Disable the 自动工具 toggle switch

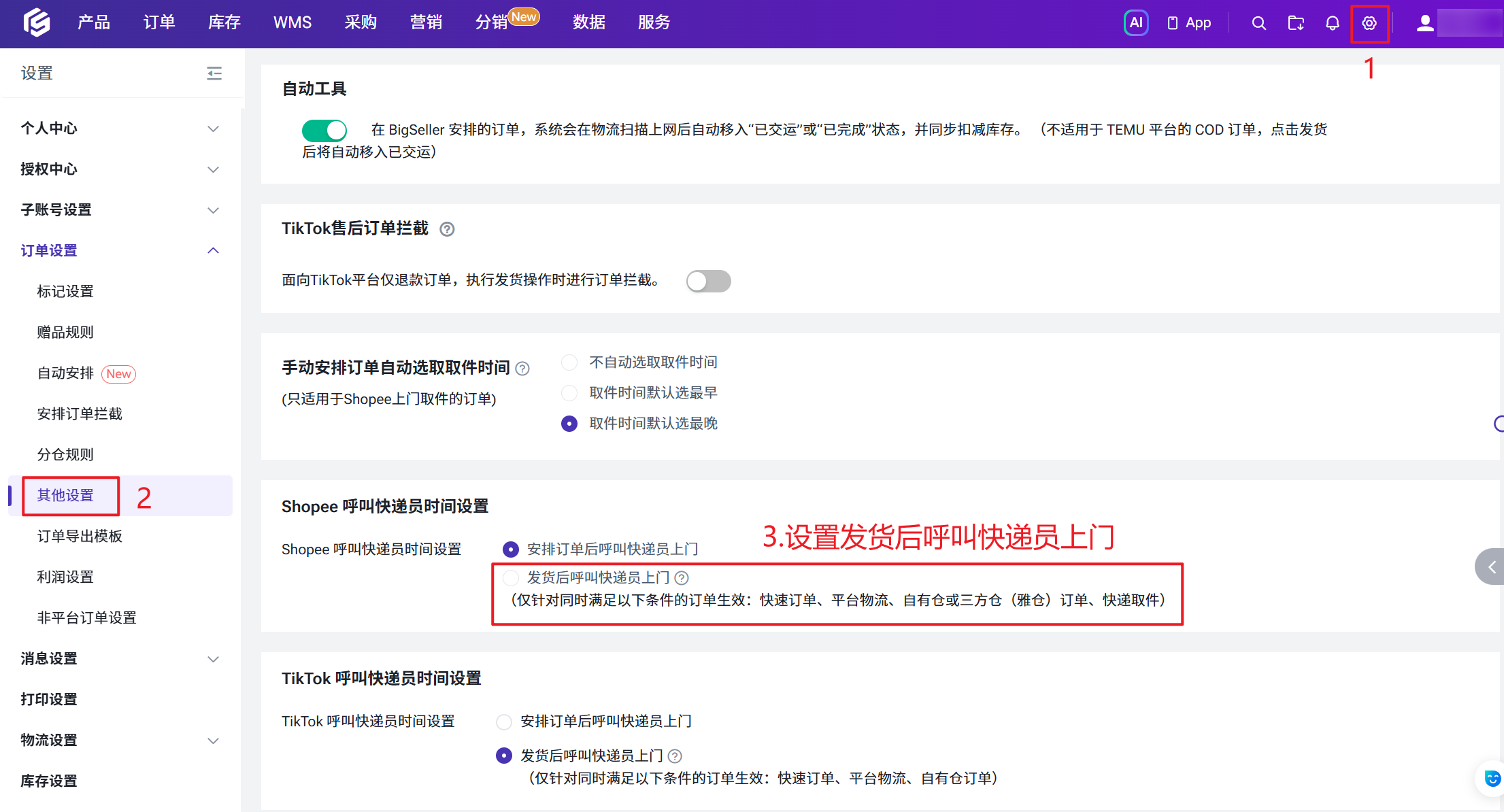tap(324, 130)
